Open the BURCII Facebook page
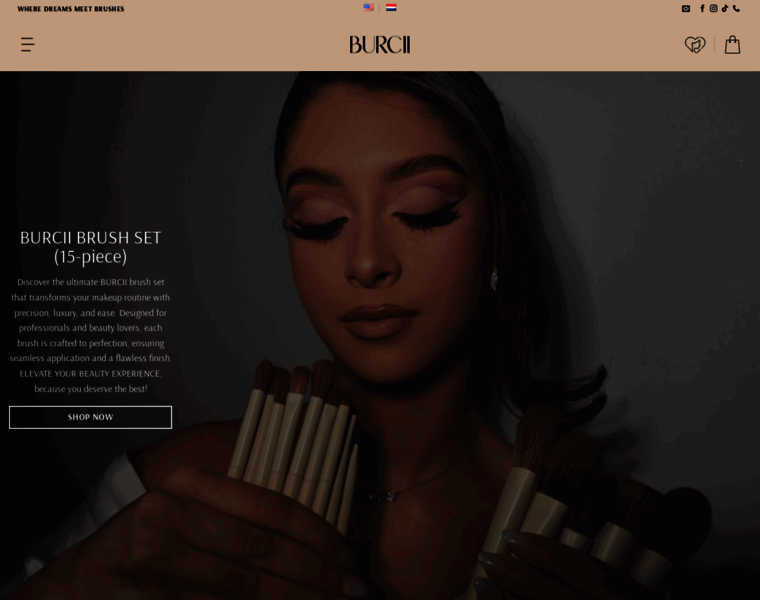Screen dimensions: 760x600 702,8
